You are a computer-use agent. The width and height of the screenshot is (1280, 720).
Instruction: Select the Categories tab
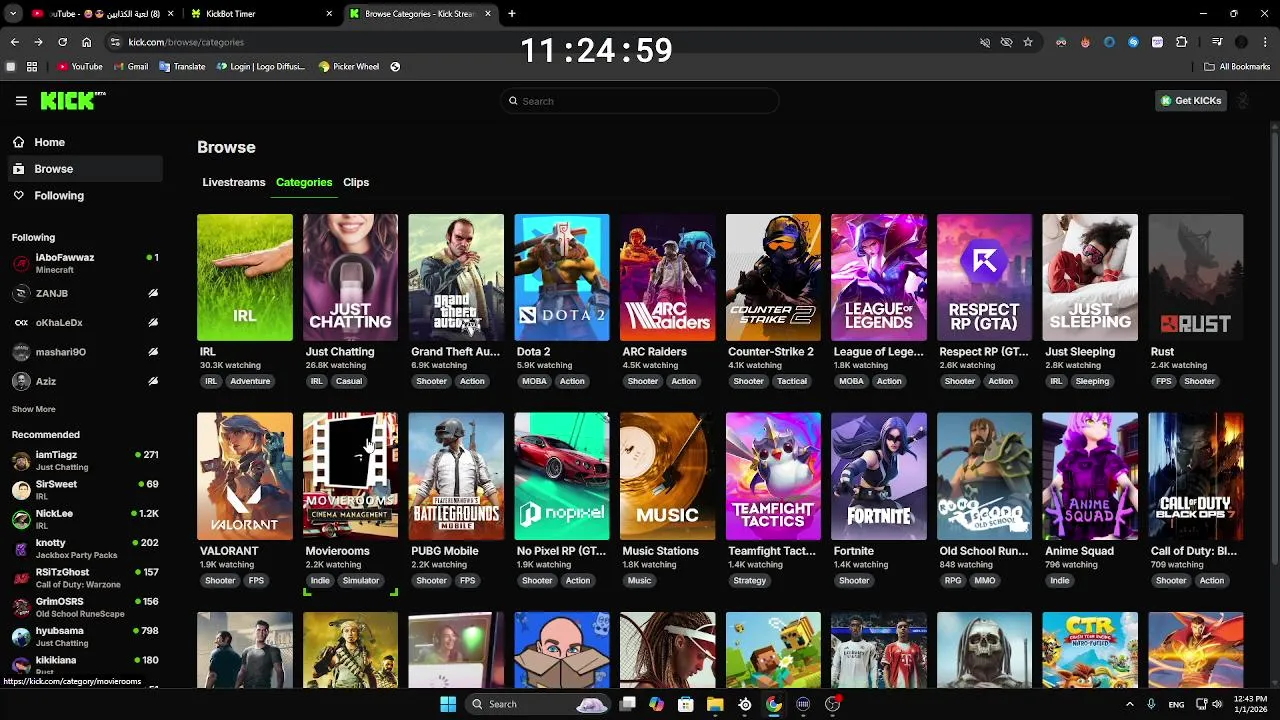304,182
